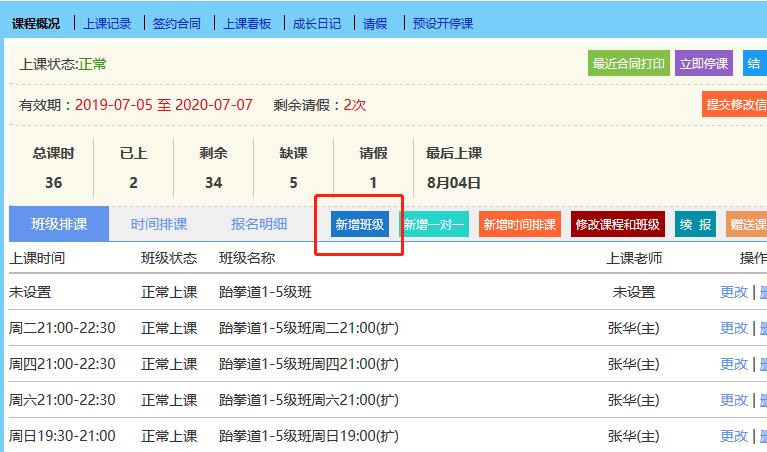Click the teal 续报 button
This screenshot has width=767, height=452.
(x=695, y=225)
